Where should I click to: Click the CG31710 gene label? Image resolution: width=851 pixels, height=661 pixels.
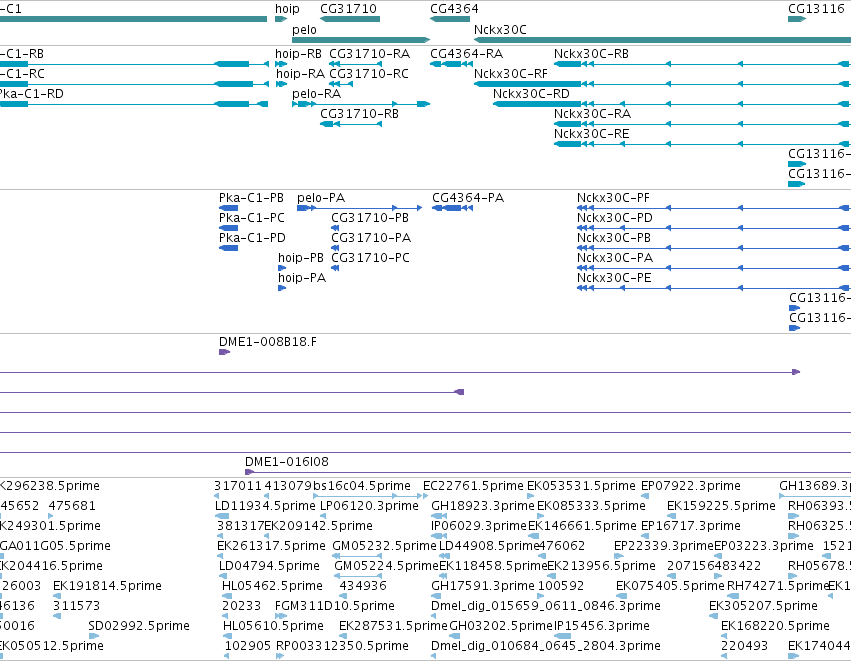[348, 9]
